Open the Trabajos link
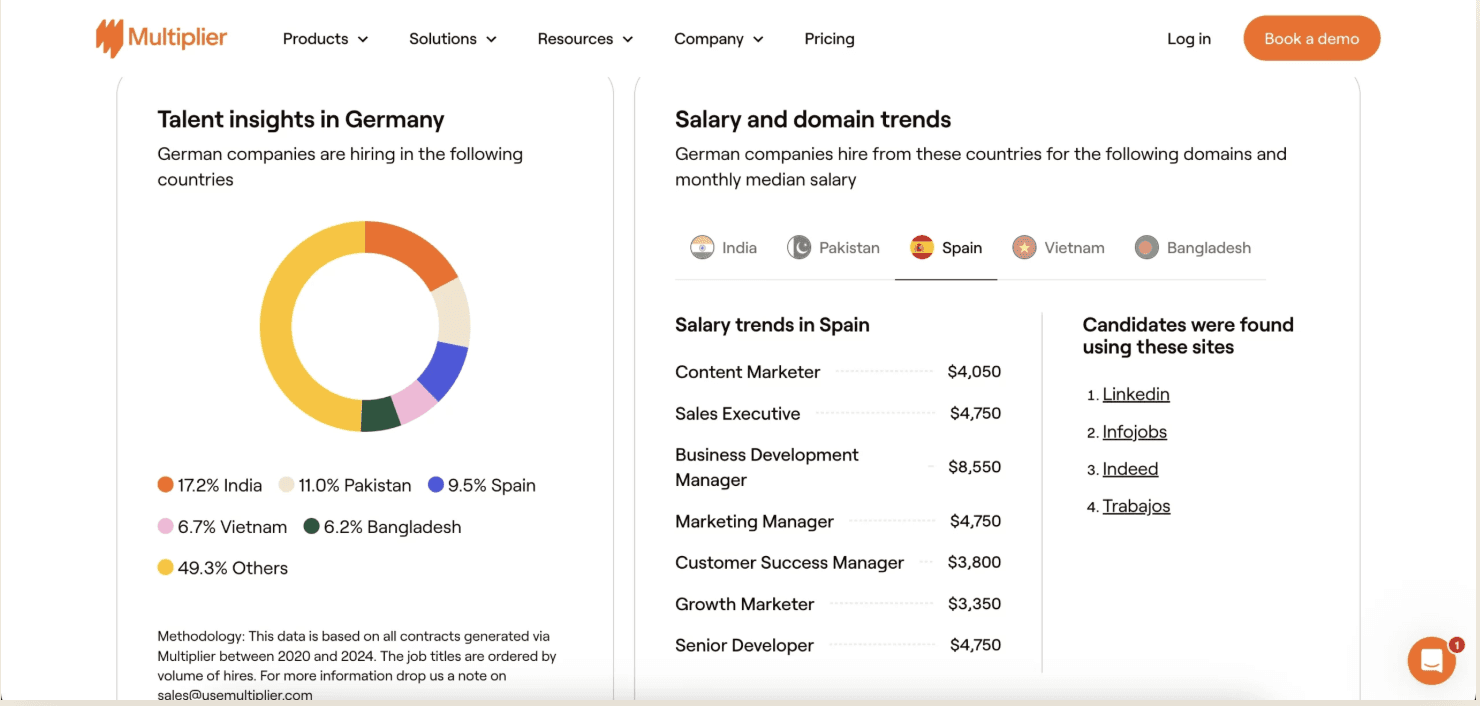Screen dimensions: 1480x706 pos(1136,506)
